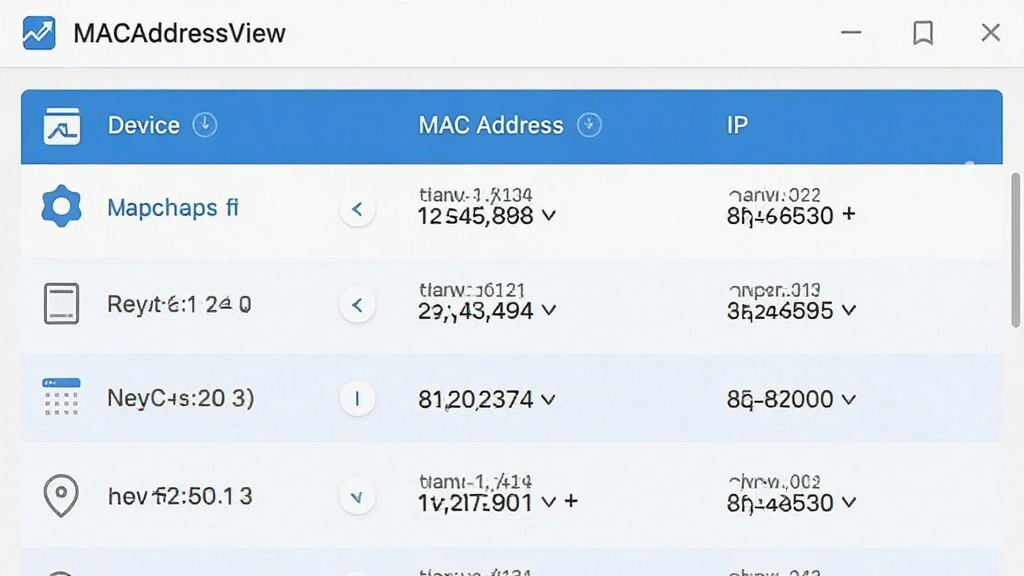Expand down chevron button in hev row

357,497
